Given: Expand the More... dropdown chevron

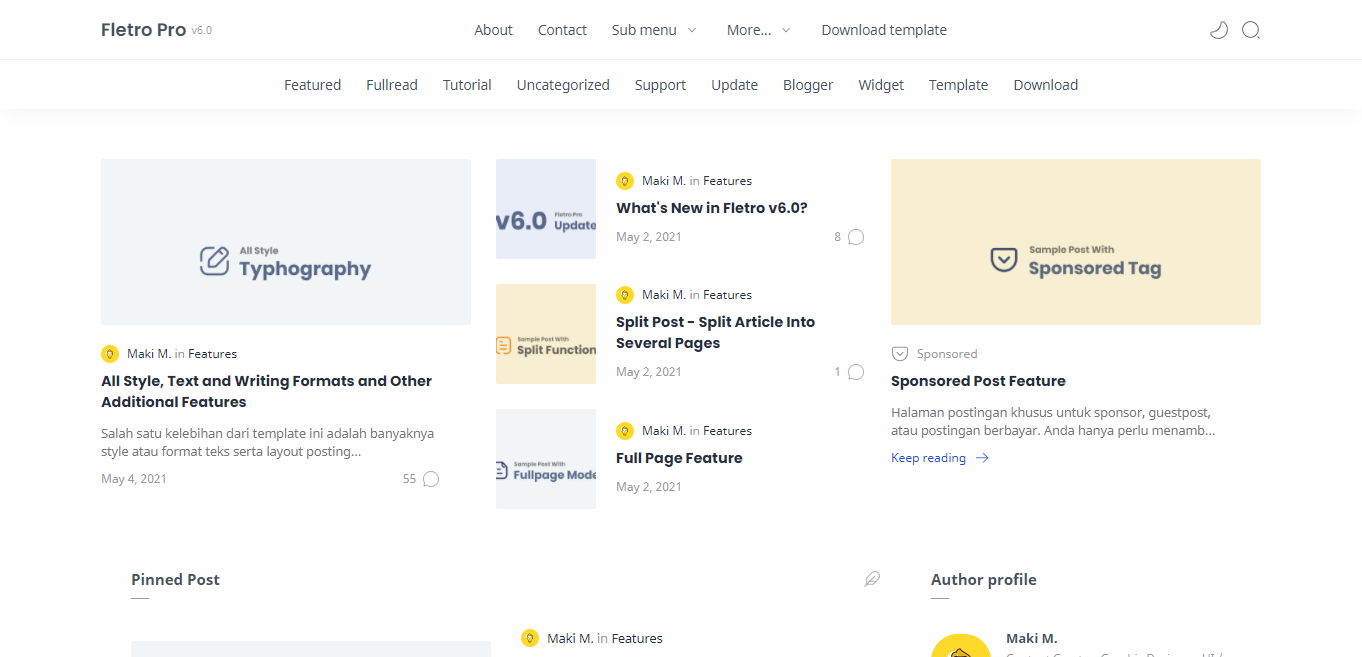Looking at the screenshot, I should tap(786, 30).
